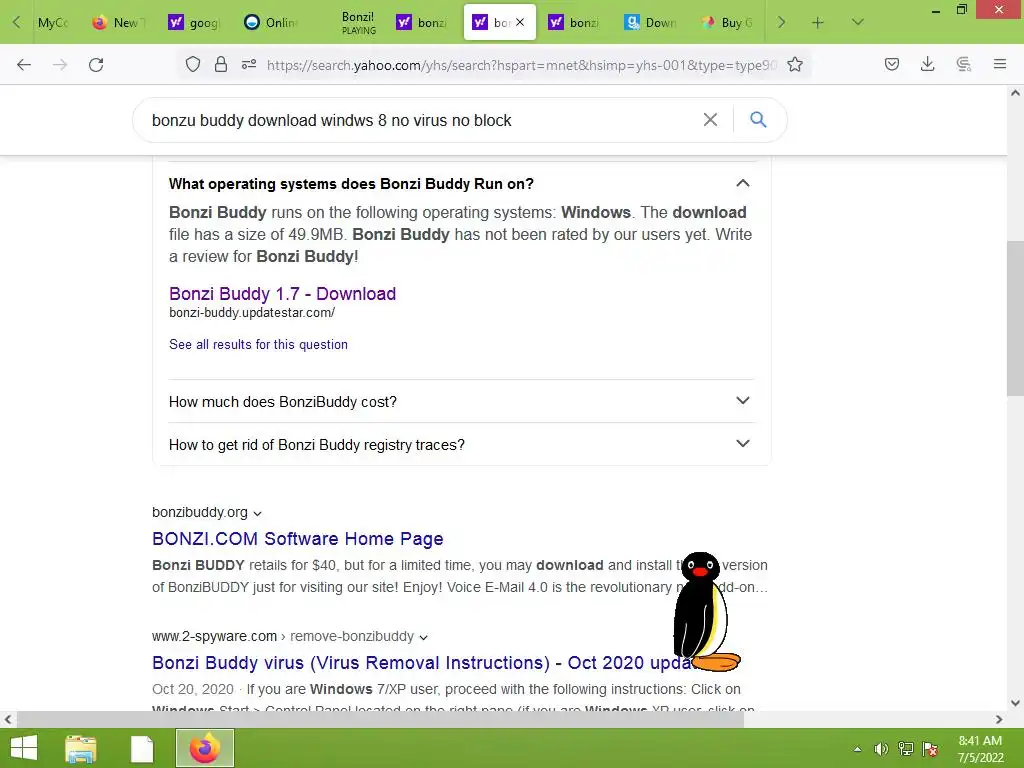Reload the page with the refresh icon
This screenshot has height=768, width=1024.
point(96,65)
